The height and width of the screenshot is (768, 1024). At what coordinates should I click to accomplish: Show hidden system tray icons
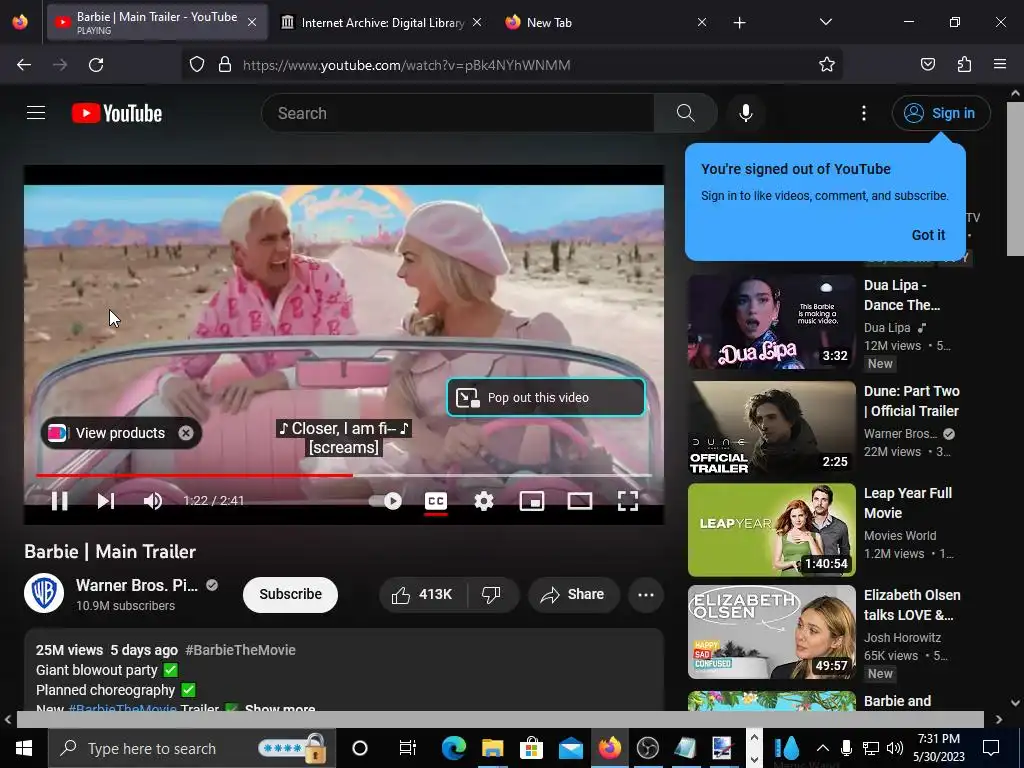coord(823,748)
